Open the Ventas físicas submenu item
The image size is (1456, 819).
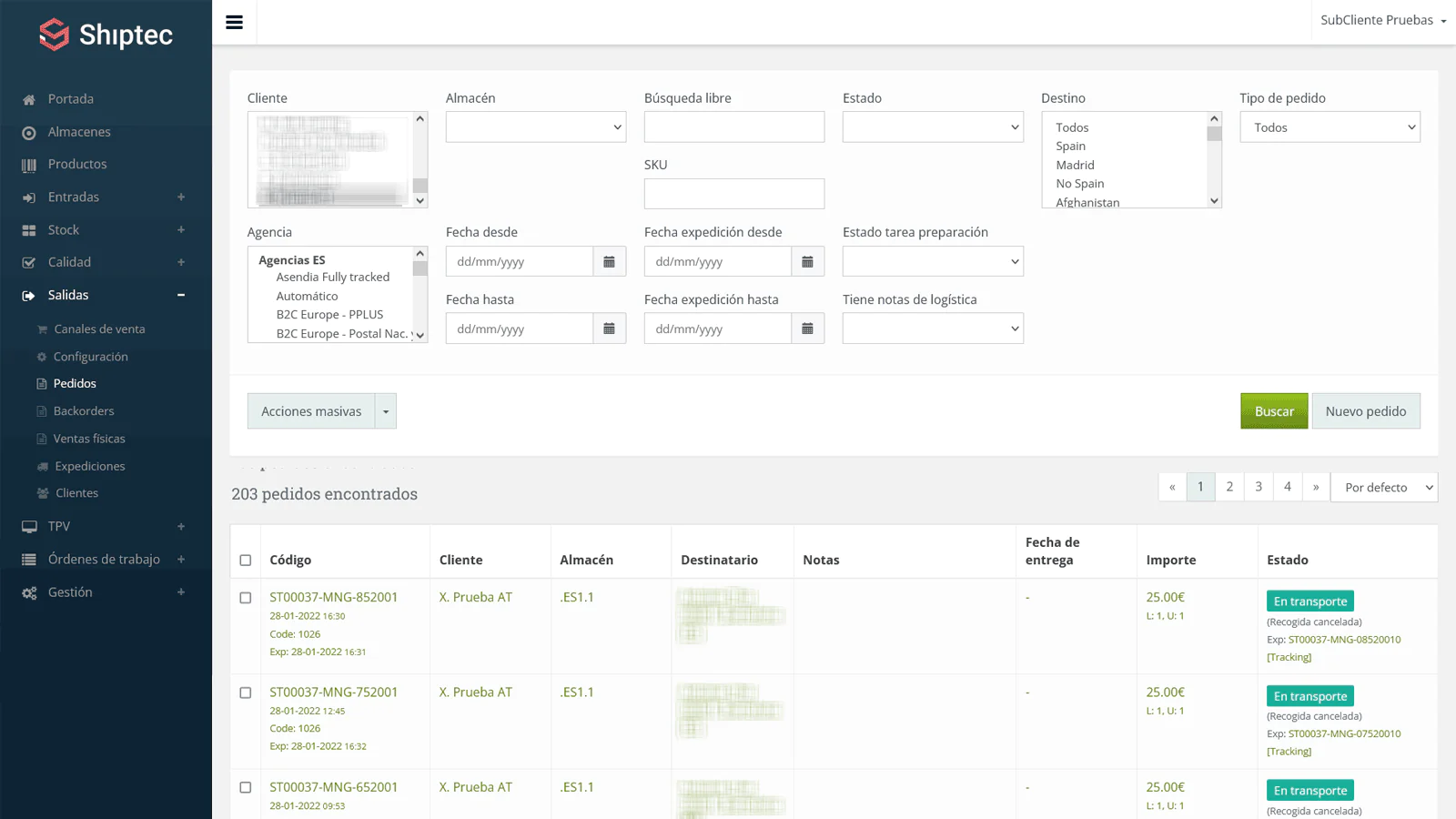click(x=89, y=439)
